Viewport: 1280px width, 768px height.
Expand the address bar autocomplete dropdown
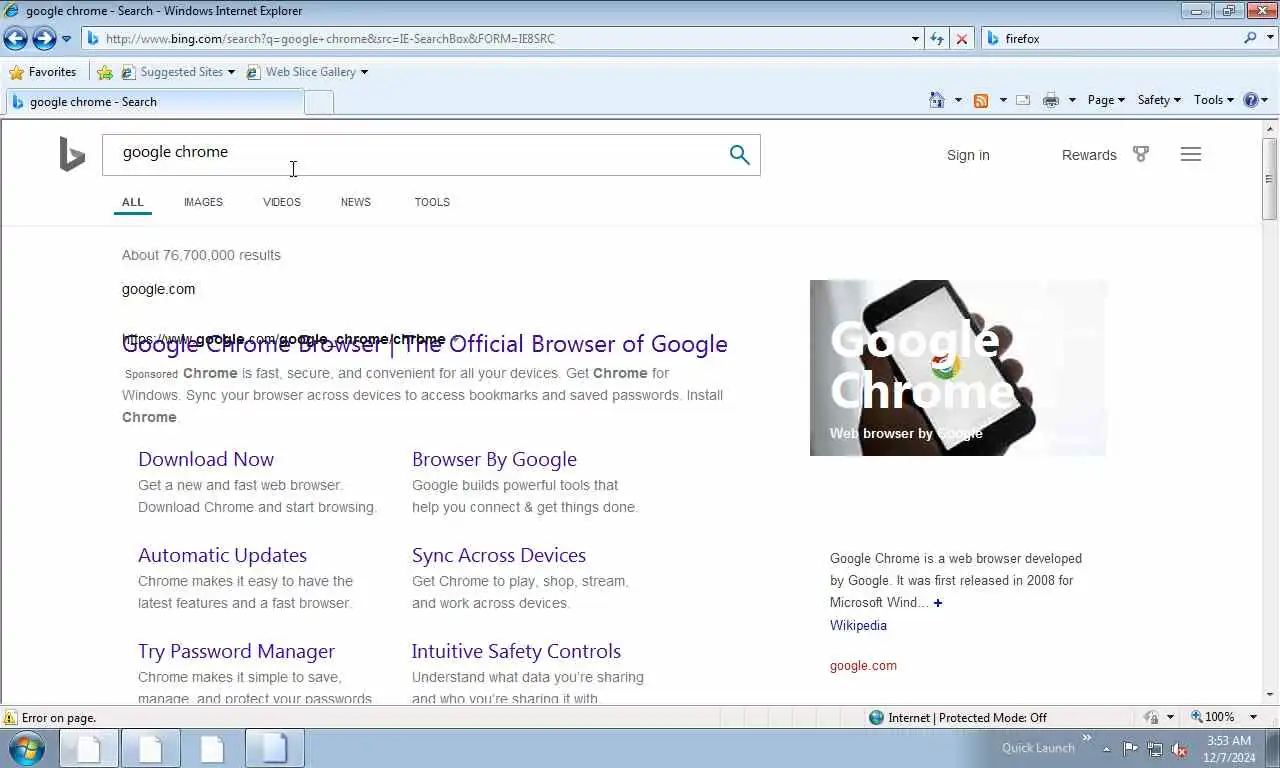point(915,39)
